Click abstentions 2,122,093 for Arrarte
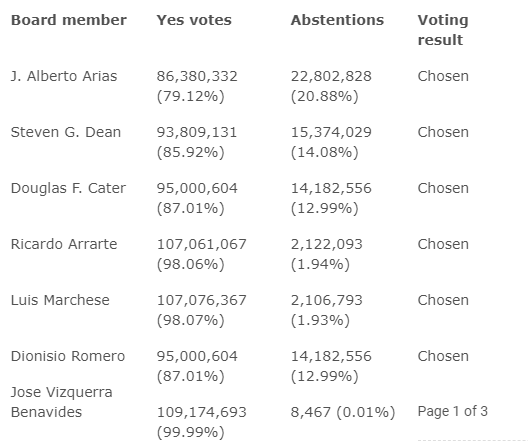 point(327,244)
